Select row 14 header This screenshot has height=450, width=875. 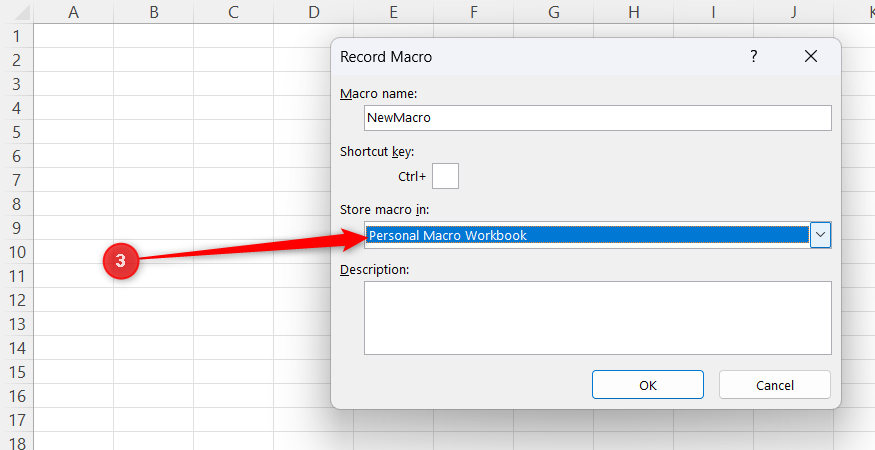17,348
